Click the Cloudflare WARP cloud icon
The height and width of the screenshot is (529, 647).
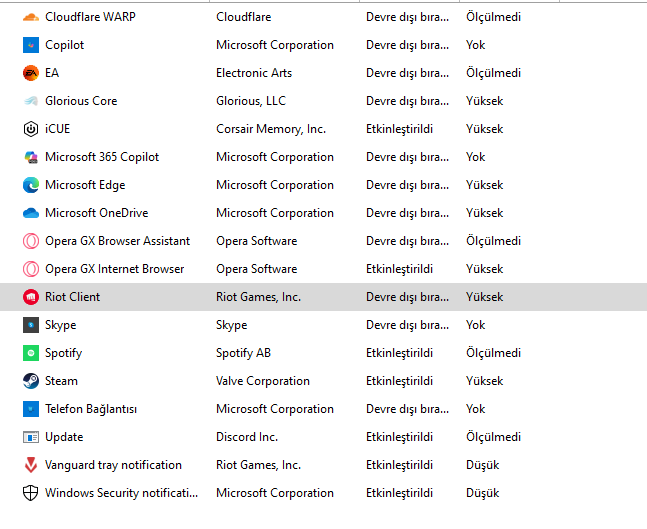click(30, 17)
